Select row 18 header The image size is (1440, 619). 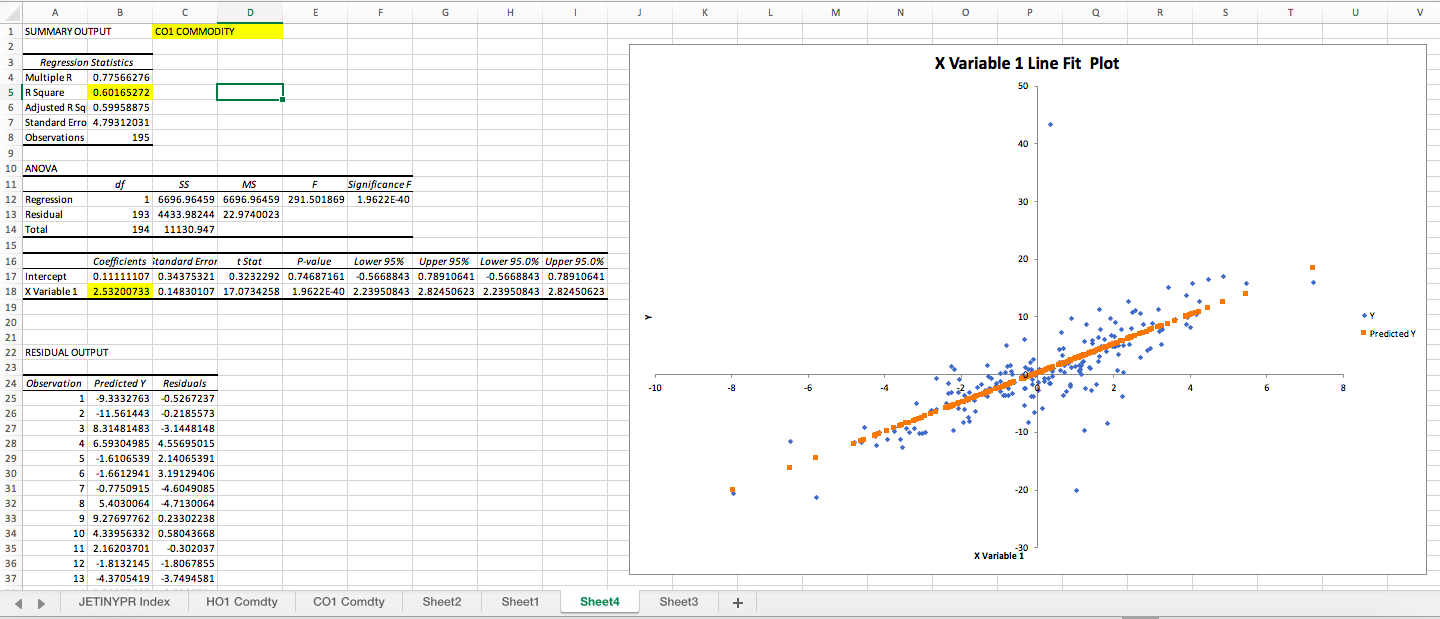pyautogui.click(x=11, y=291)
